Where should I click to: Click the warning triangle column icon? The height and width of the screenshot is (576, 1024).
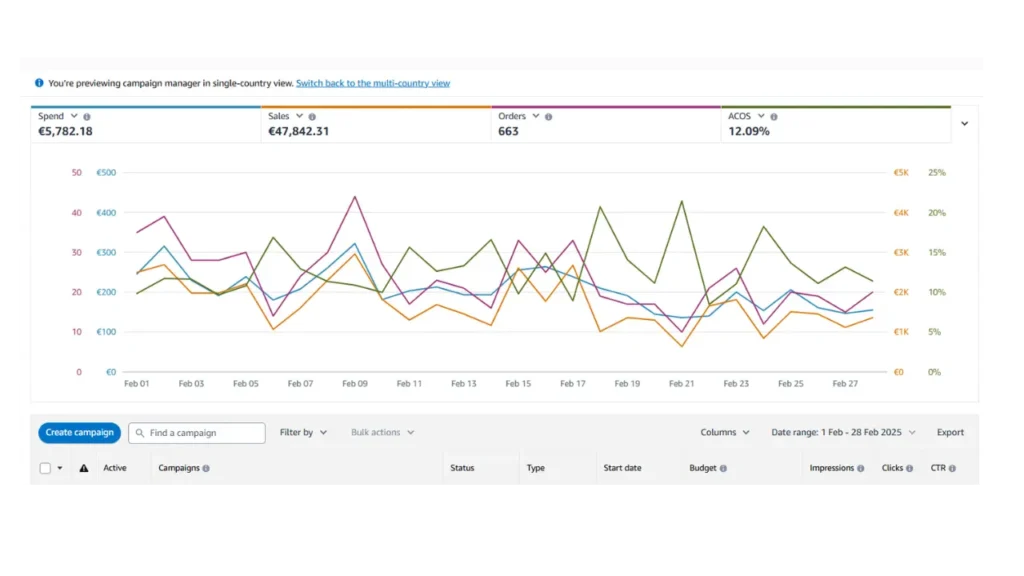click(x=84, y=468)
